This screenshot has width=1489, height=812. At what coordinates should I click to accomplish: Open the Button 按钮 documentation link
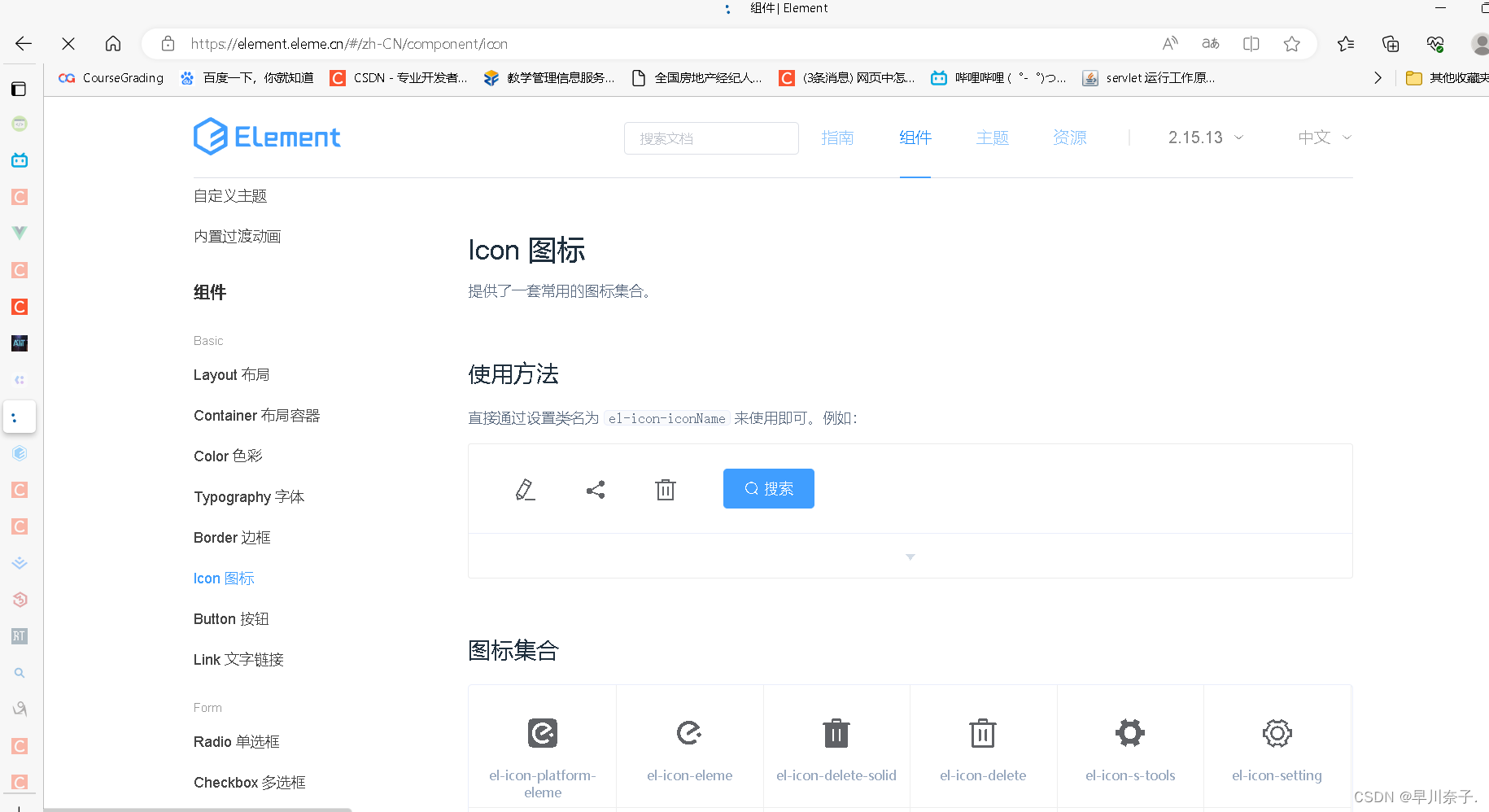tap(231, 618)
